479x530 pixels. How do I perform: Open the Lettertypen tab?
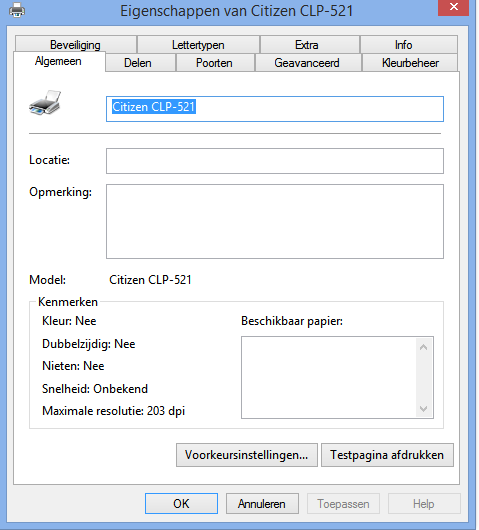pos(198,45)
